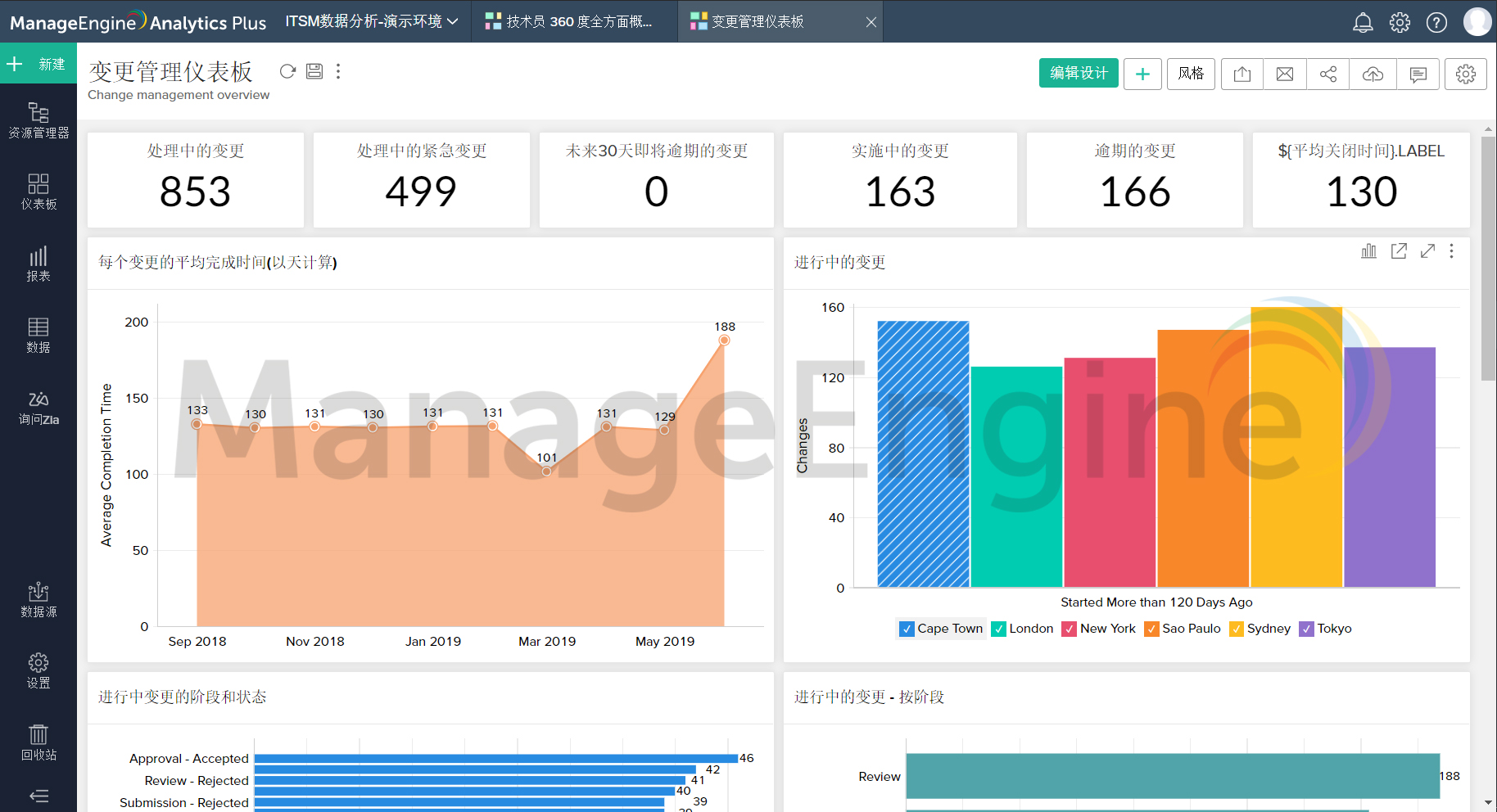1497x812 pixels.
Task: Click the teal London bar
Action: (x=1016, y=477)
